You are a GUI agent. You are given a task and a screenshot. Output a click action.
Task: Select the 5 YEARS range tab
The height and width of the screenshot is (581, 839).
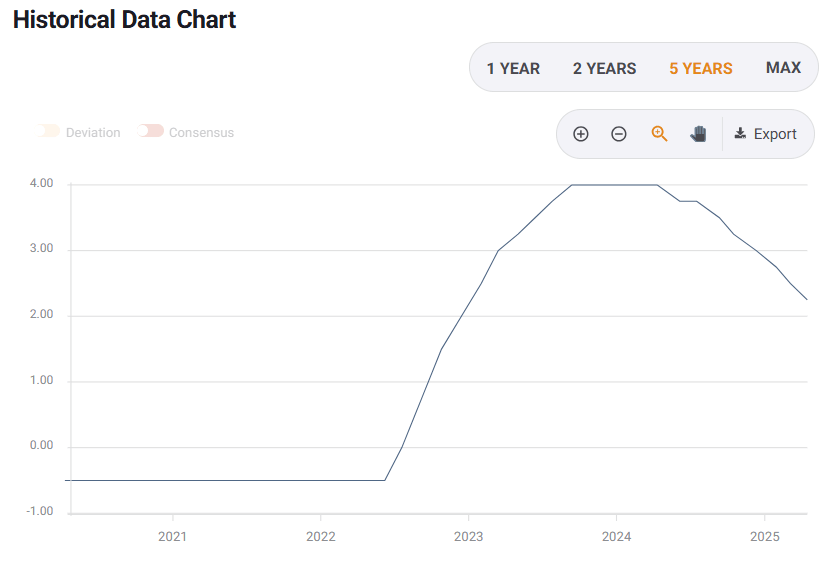(x=700, y=68)
